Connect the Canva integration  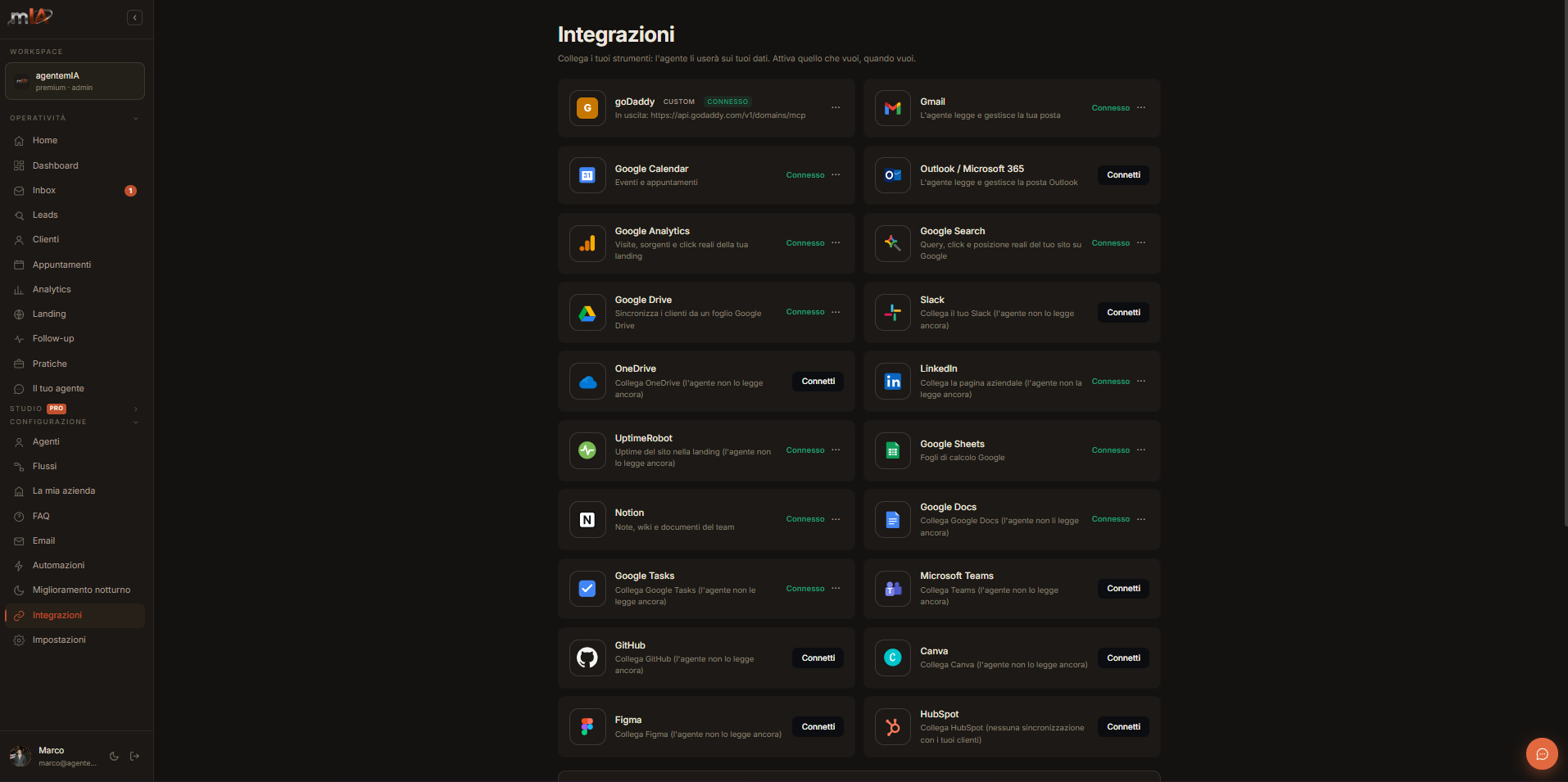tap(1123, 658)
